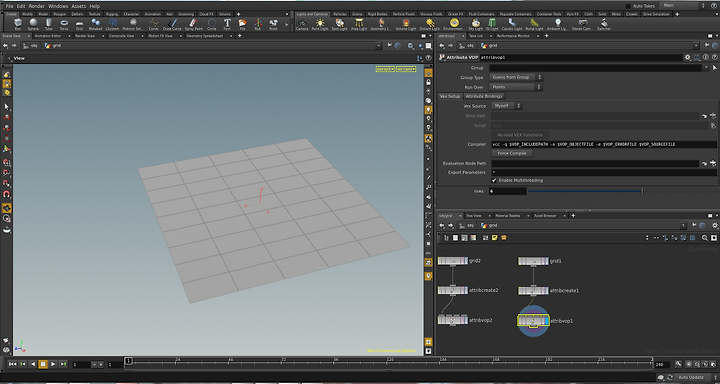Screen dimensions: 720x384
Task: Toggle the viewport lock icon
Action: pyautogui.click(x=428, y=82)
